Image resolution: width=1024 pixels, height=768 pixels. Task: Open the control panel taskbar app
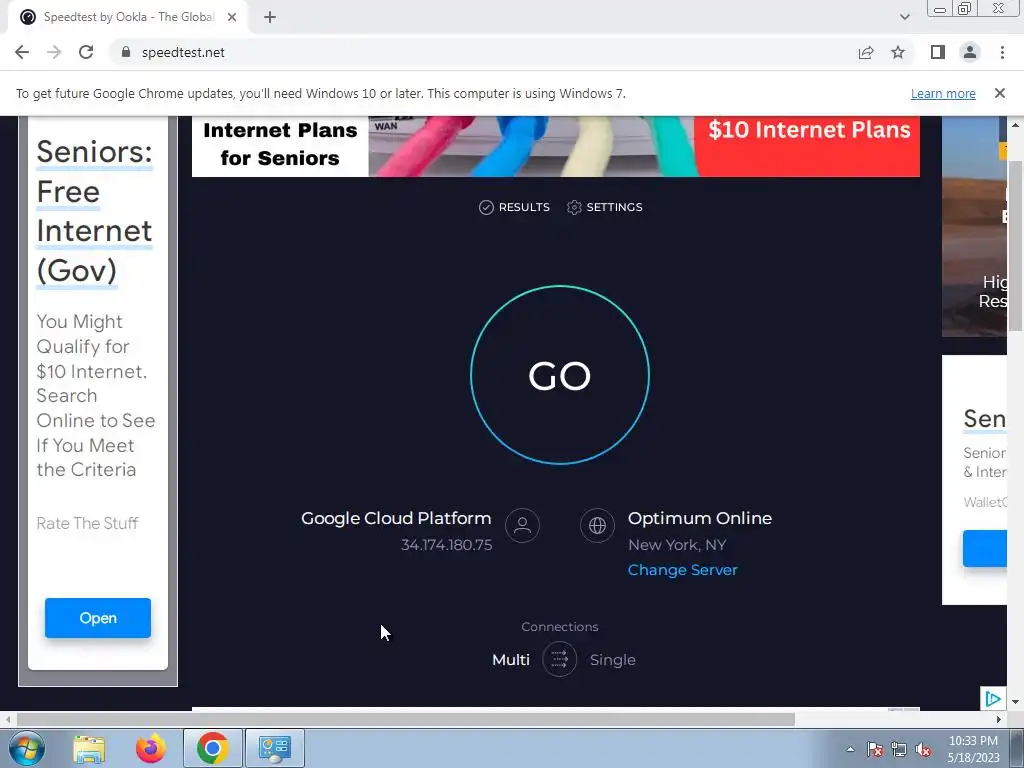click(x=274, y=748)
